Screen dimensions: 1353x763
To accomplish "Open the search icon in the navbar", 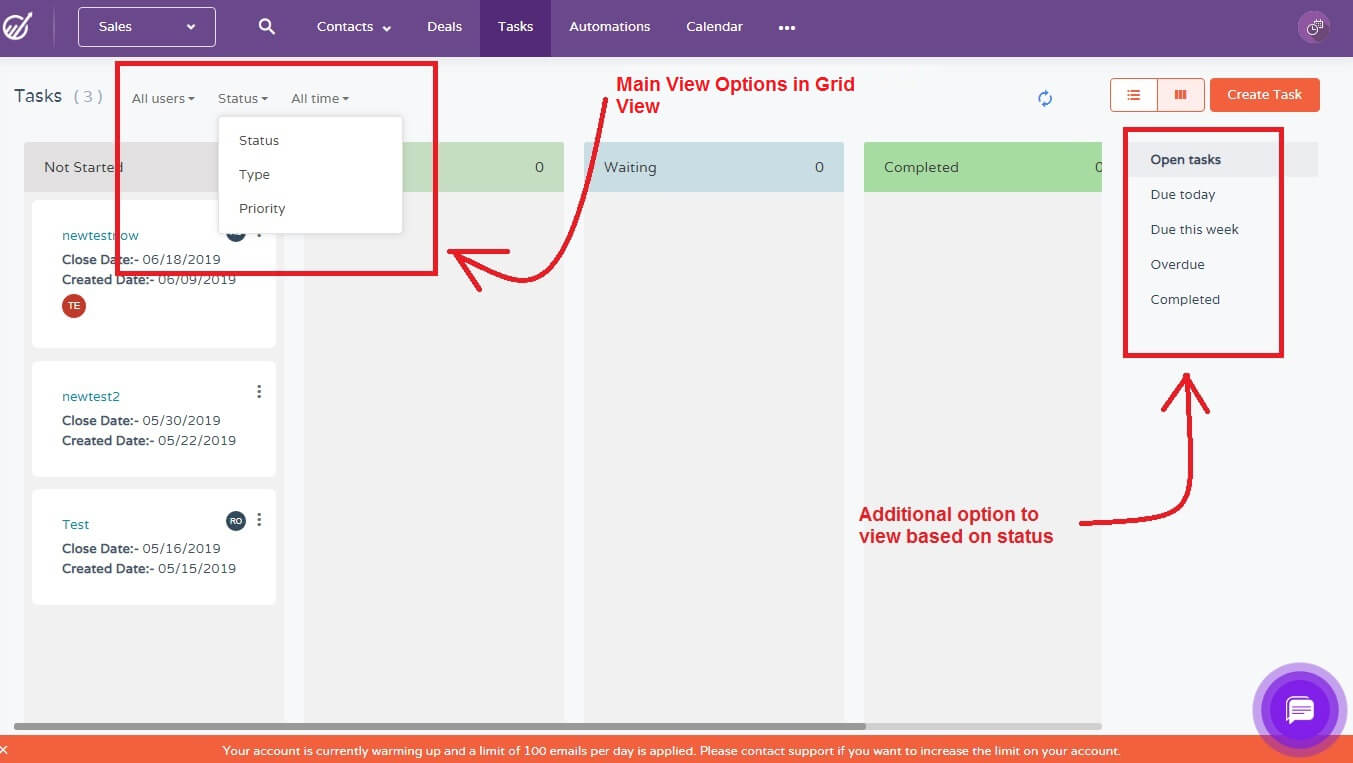I will click(266, 27).
